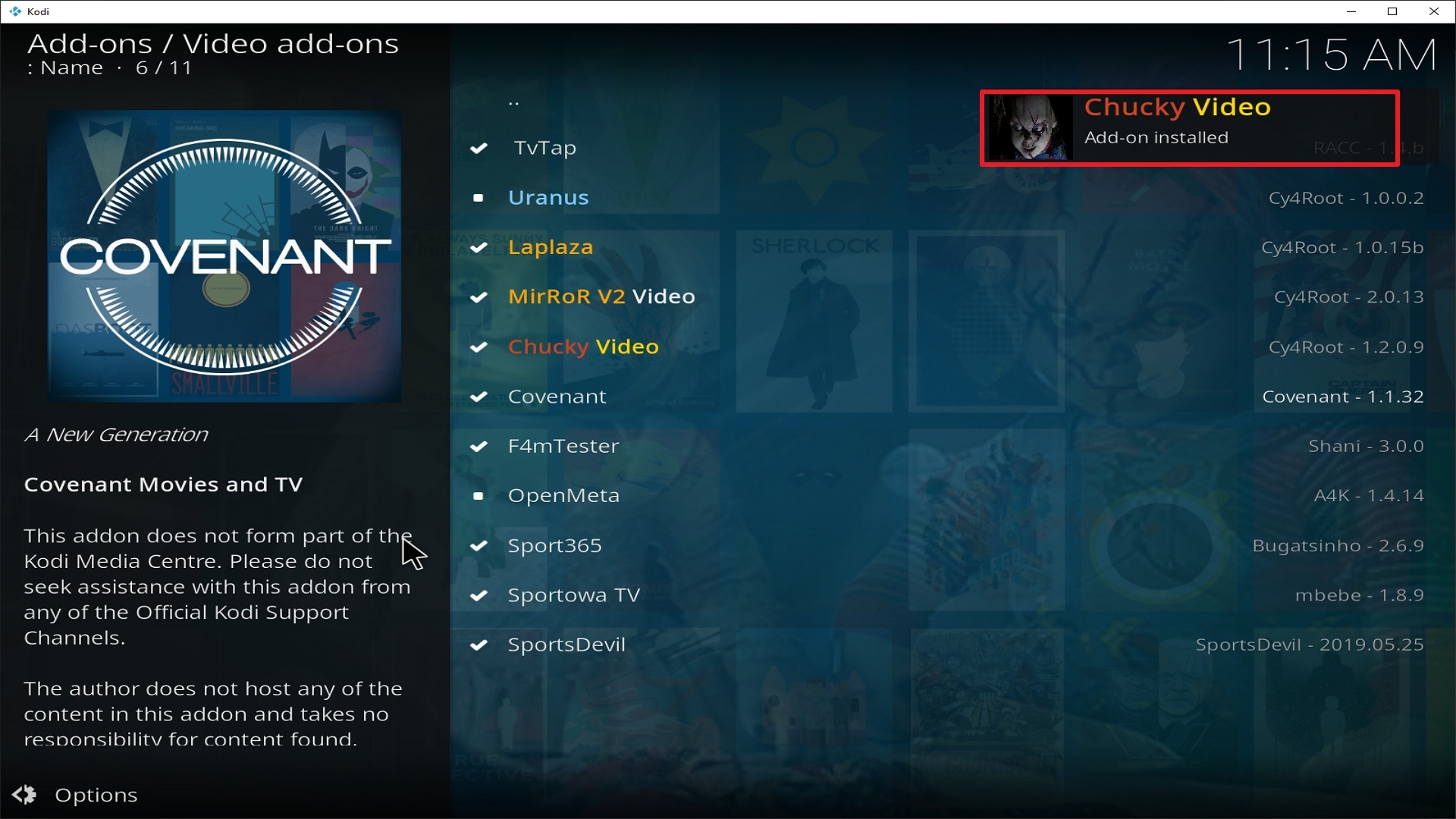Click the 'Name · 6 / 11' sort indicator
The image size is (1456, 819).
click(110, 68)
